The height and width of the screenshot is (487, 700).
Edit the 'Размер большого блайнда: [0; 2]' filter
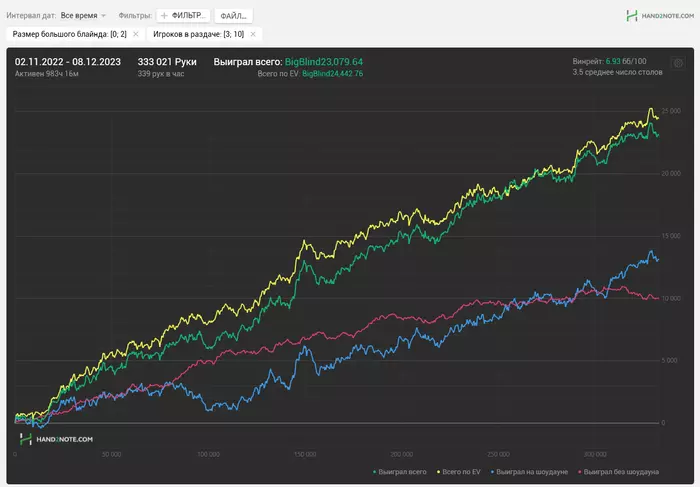[x=68, y=34]
